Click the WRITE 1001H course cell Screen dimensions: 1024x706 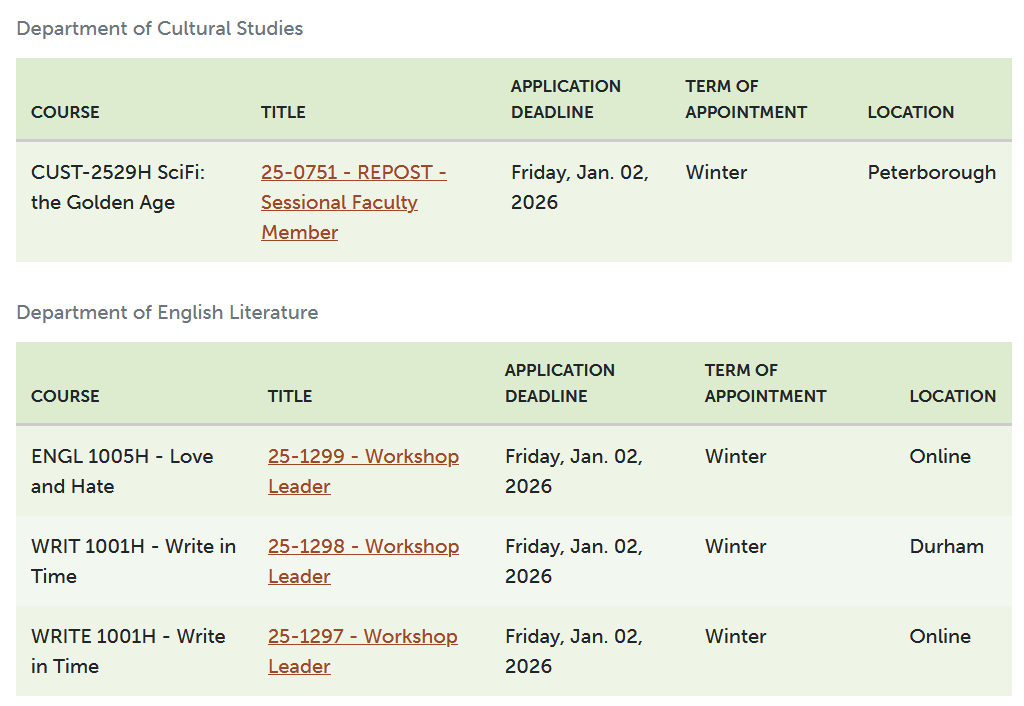coord(128,651)
